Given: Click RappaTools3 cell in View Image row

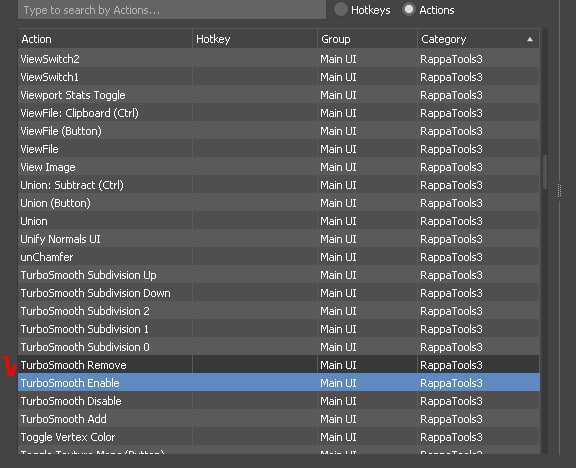Looking at the screenshot, I should click(x=479, y=167).
